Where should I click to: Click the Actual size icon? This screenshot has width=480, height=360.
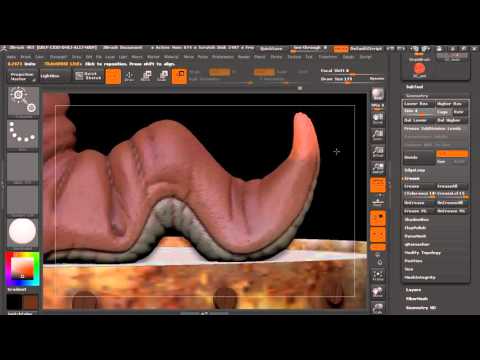point(378,151)
